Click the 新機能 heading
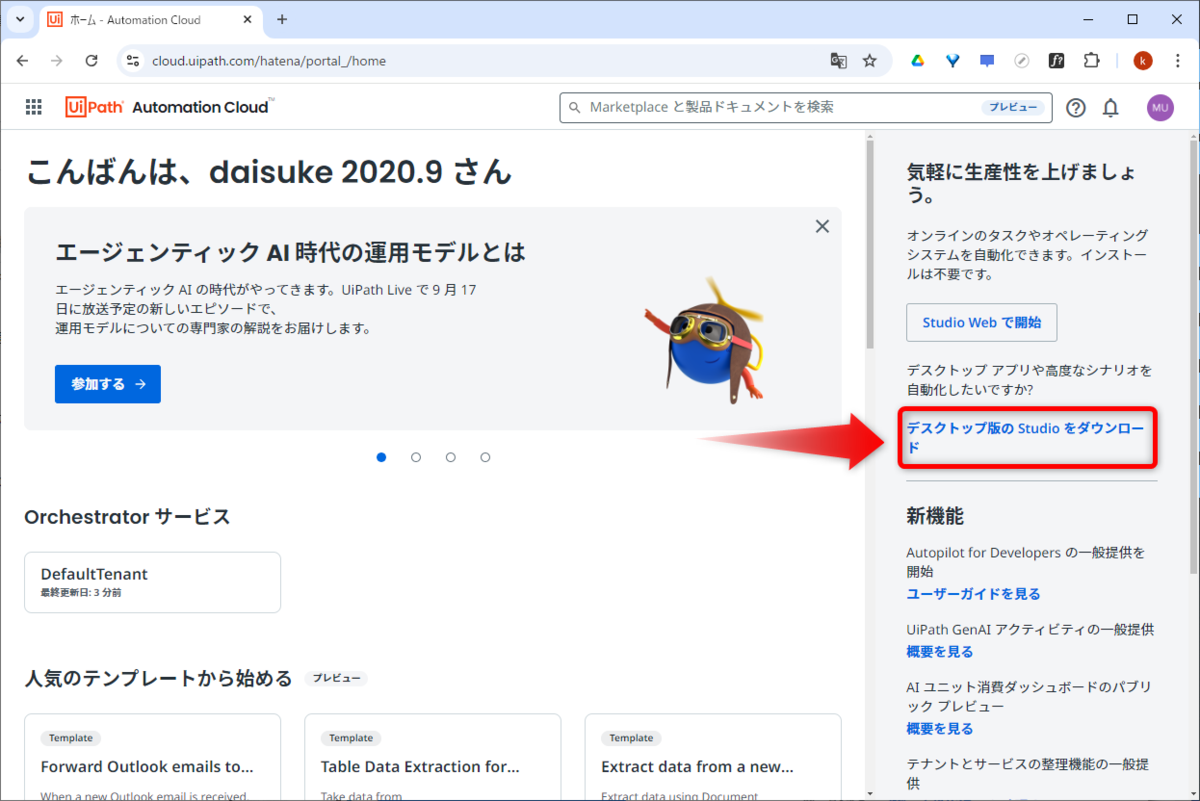The width and height of the screenshot is (1200, 801). click(935, 516)
